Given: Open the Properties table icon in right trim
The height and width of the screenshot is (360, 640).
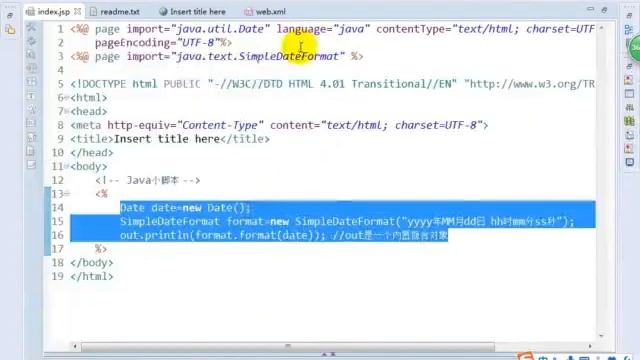Looking at the screenshot, I should [x=629, y=93].
